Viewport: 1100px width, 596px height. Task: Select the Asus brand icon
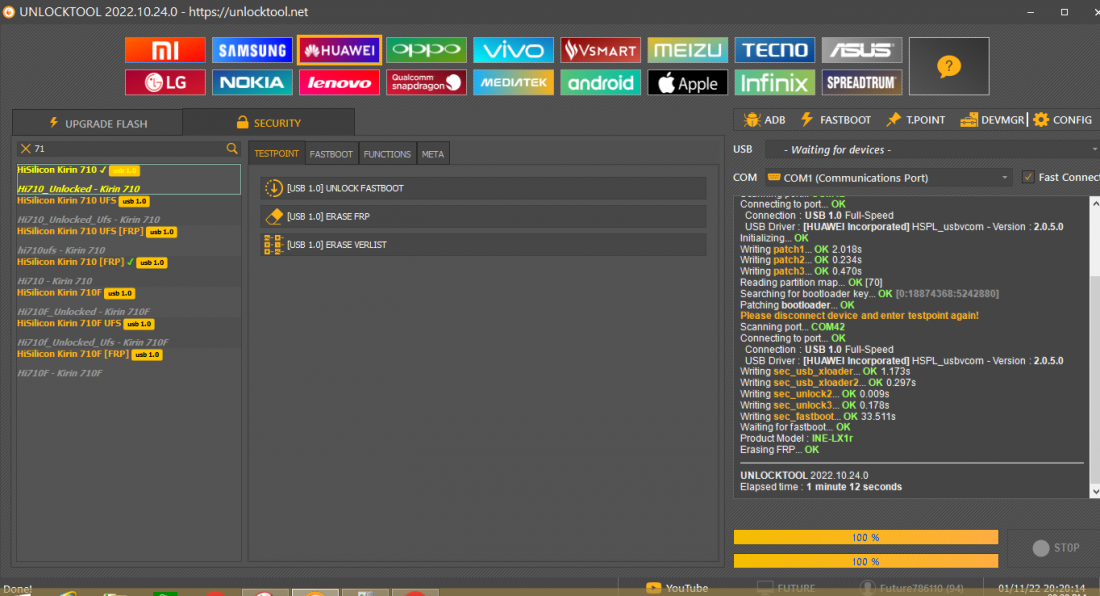click(861, 50)
